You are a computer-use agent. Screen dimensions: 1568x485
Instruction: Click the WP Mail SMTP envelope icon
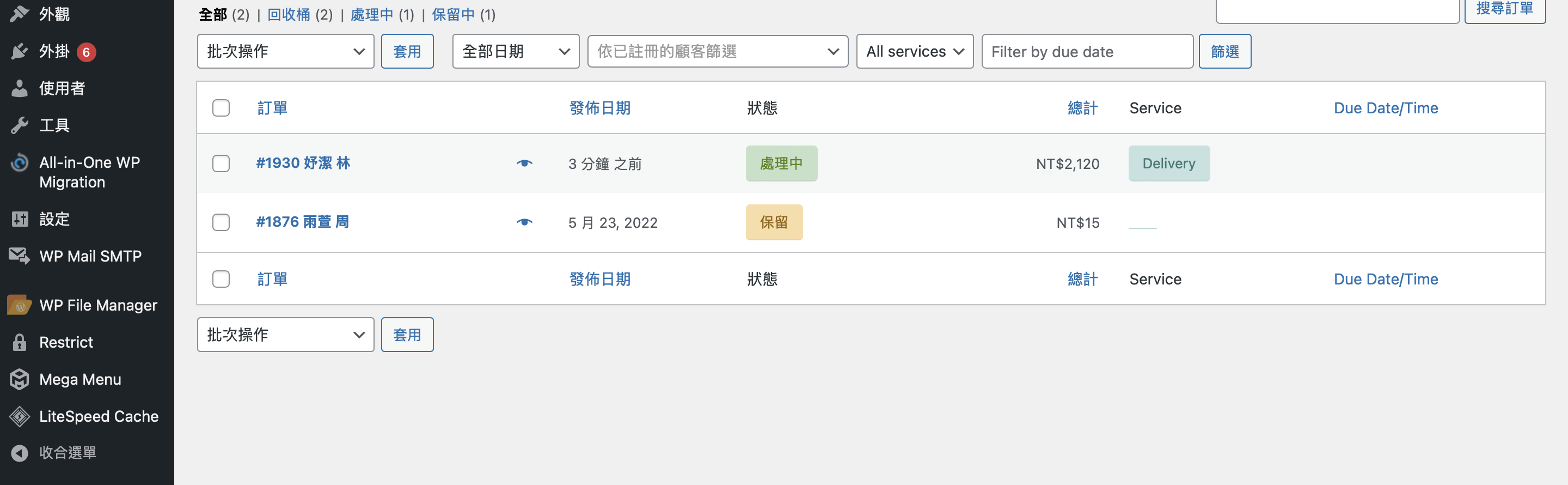[x=20, y=256]
